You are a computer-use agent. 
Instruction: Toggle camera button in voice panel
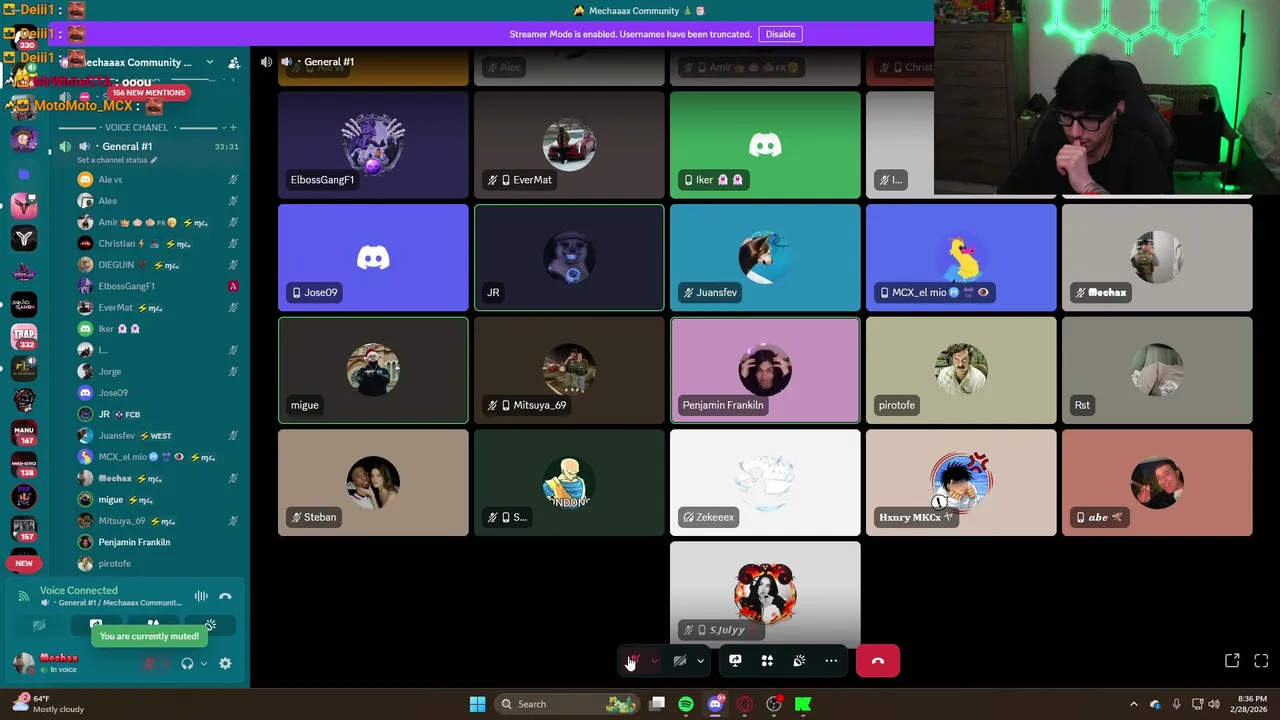39,626
